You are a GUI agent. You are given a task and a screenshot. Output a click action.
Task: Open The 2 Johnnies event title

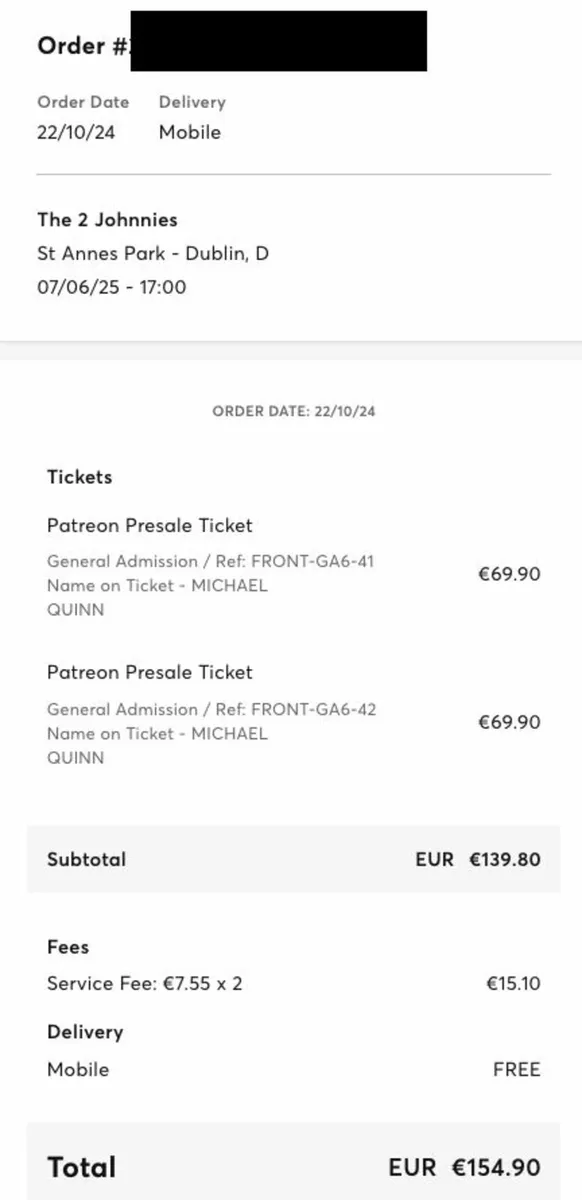tap(107, 220)
